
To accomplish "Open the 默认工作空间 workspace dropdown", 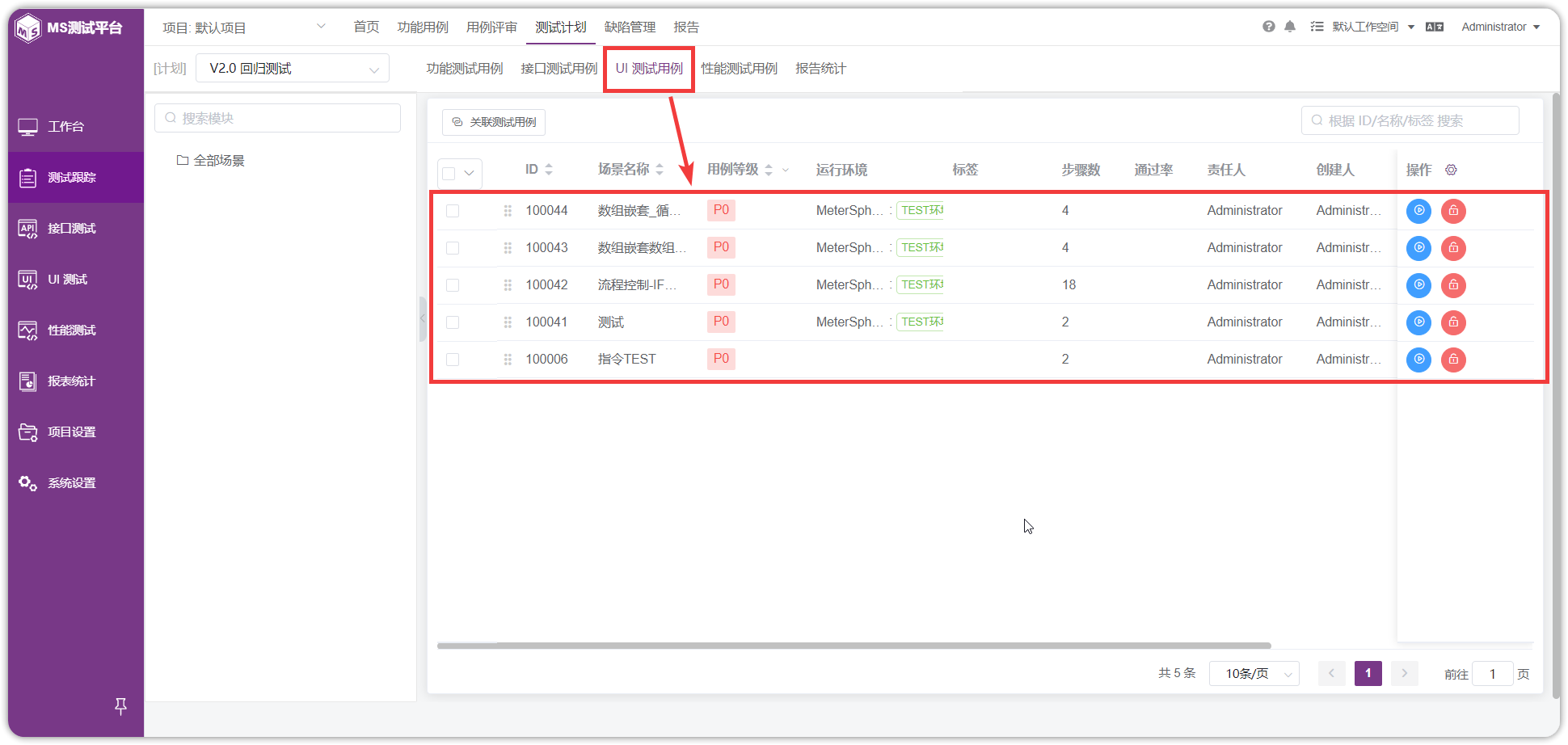I will pos(1373,27).
